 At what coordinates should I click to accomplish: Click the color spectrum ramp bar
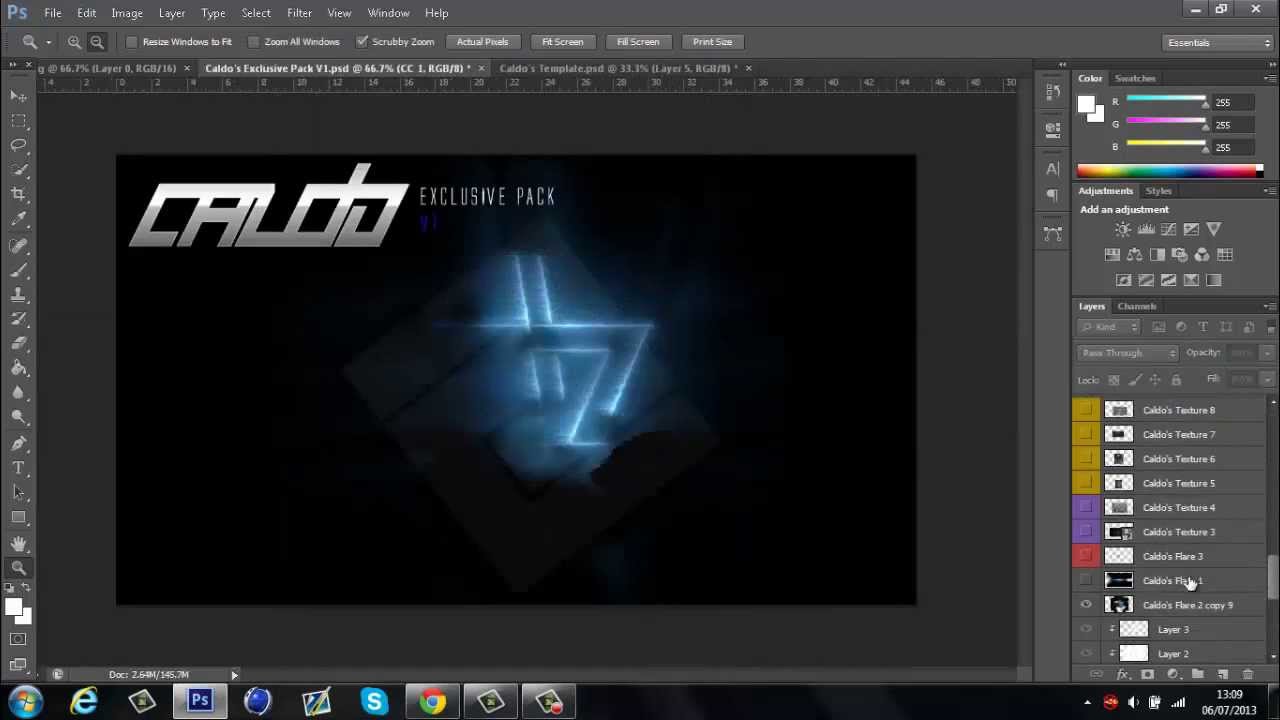1170,171
